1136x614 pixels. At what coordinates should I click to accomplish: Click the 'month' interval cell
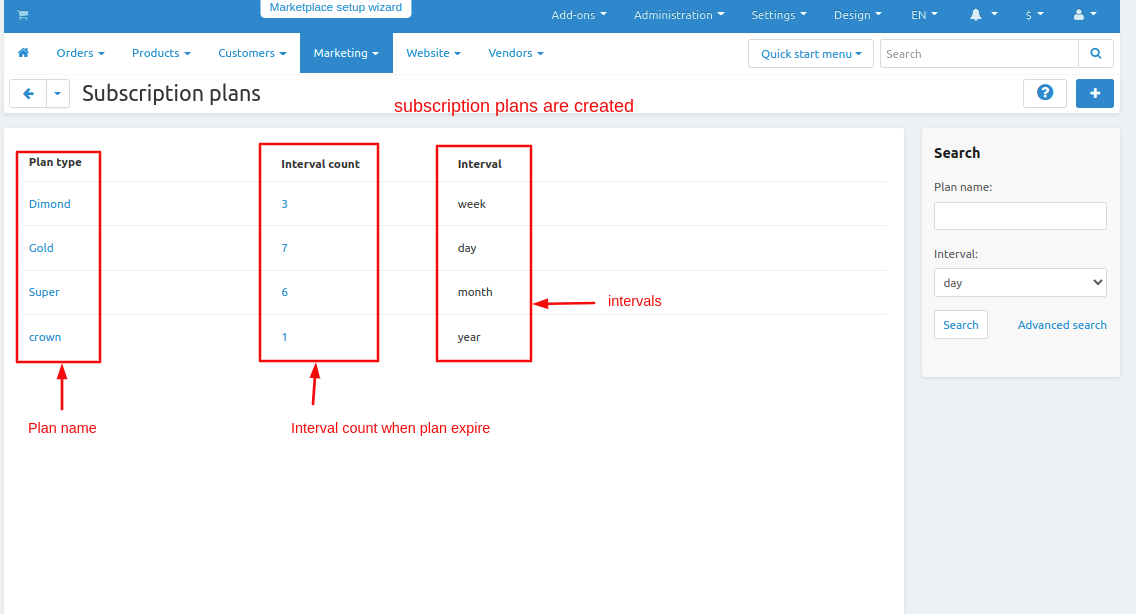[x=475, y=292]
